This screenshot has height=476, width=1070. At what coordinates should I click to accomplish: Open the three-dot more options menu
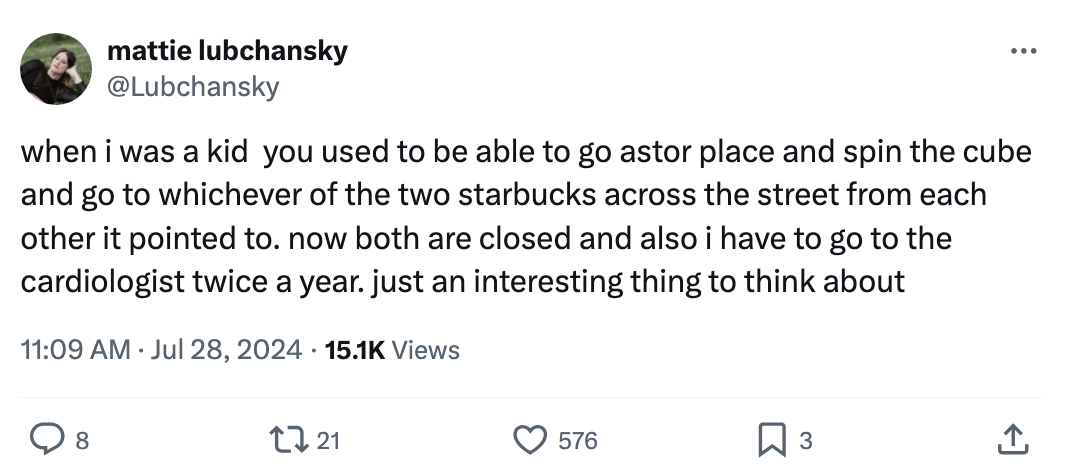coord(1022,51)
